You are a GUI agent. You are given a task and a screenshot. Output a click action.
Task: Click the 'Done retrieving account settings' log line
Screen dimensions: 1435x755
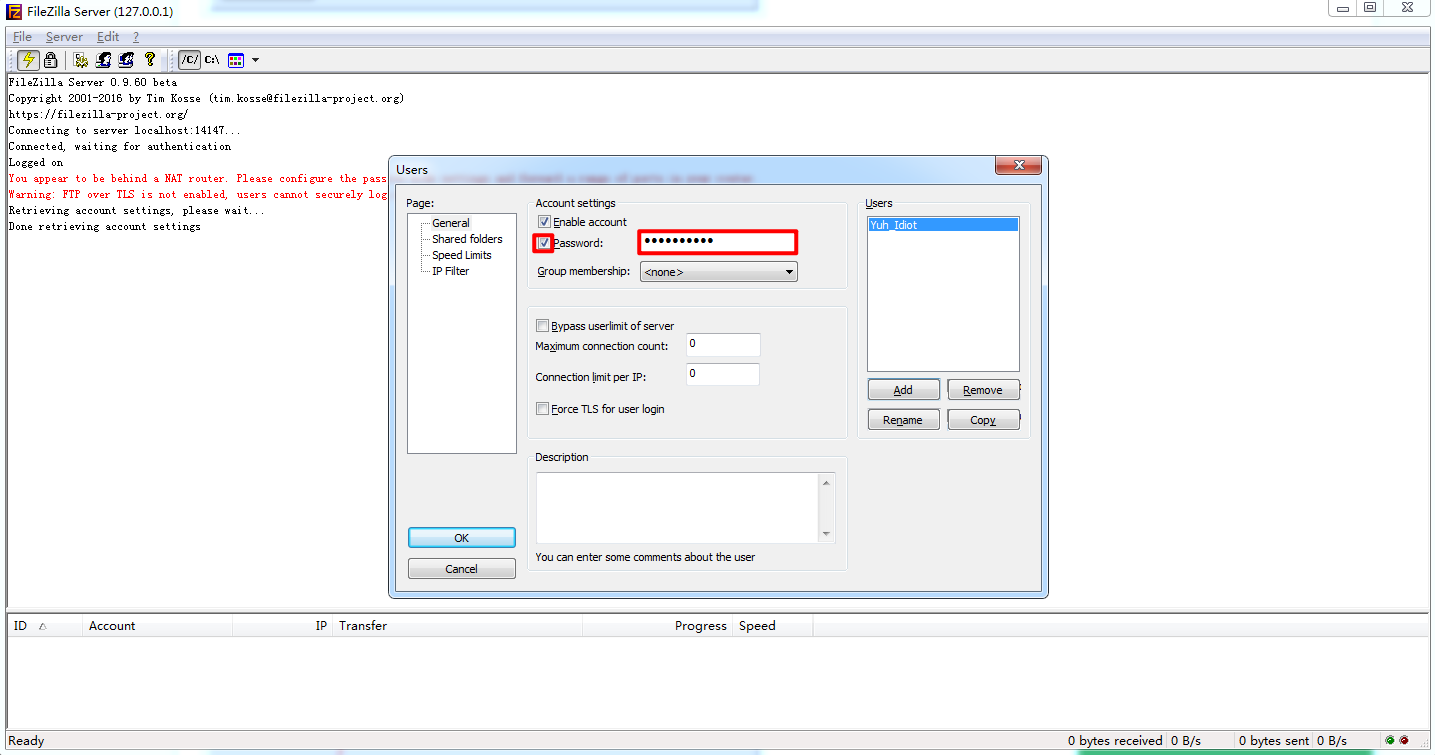coord(105,227)
